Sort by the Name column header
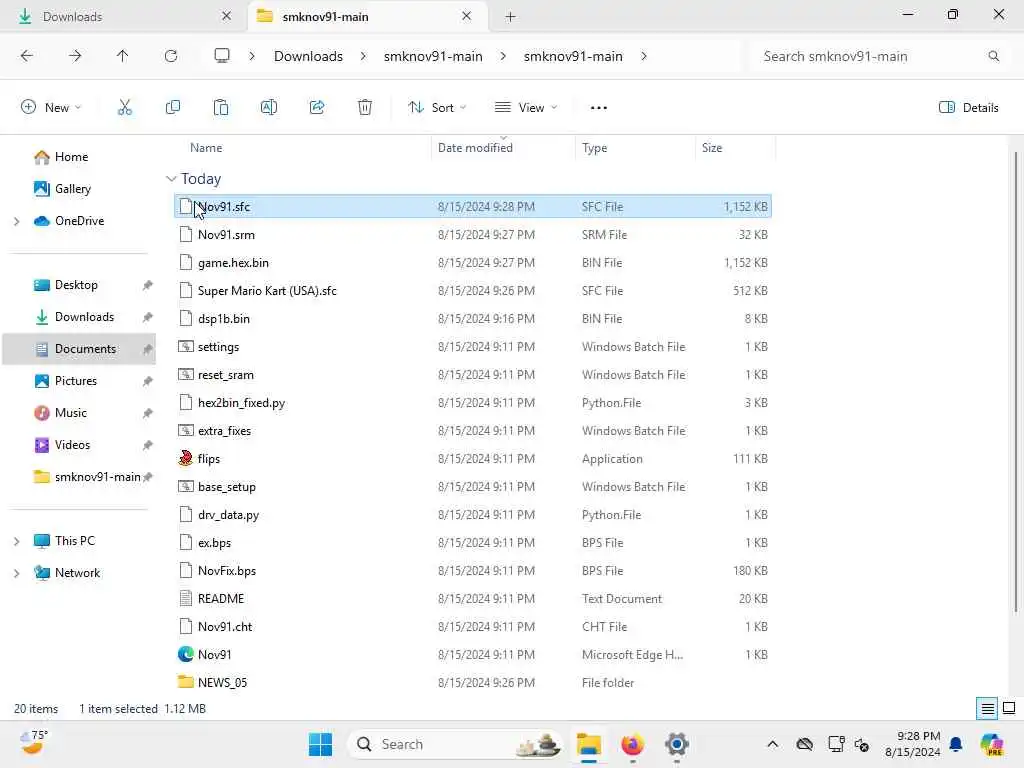Screen dimensions: 1024x768 (206, 148)
